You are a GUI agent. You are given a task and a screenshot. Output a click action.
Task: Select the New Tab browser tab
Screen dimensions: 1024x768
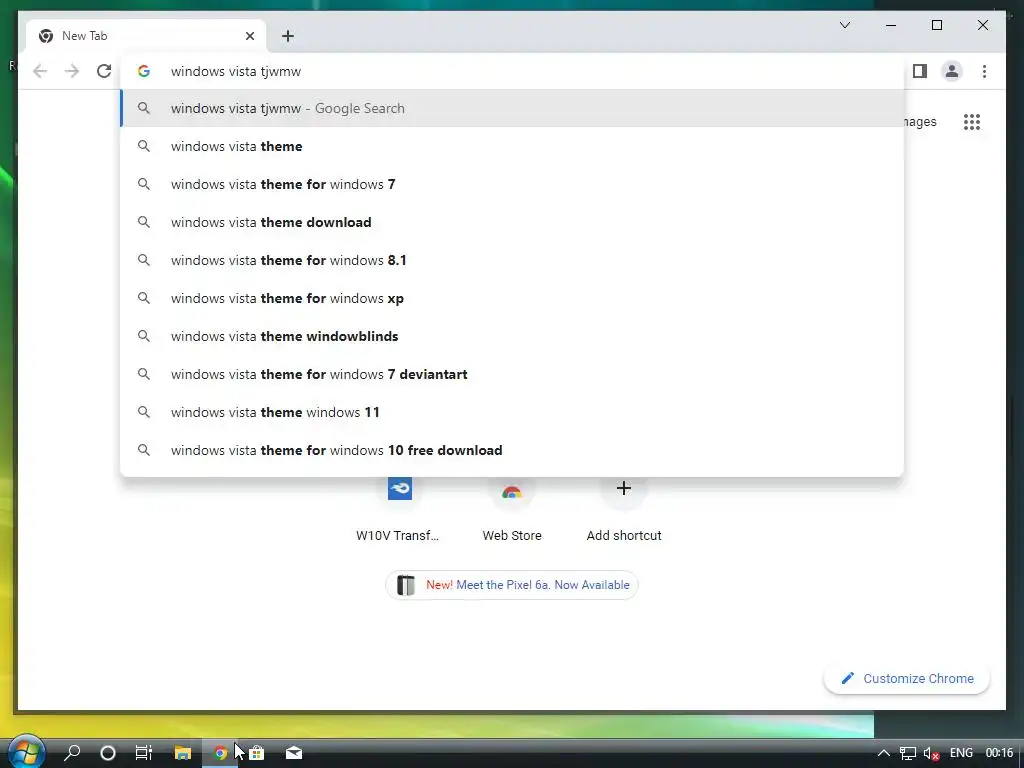[x=146, y=36]
